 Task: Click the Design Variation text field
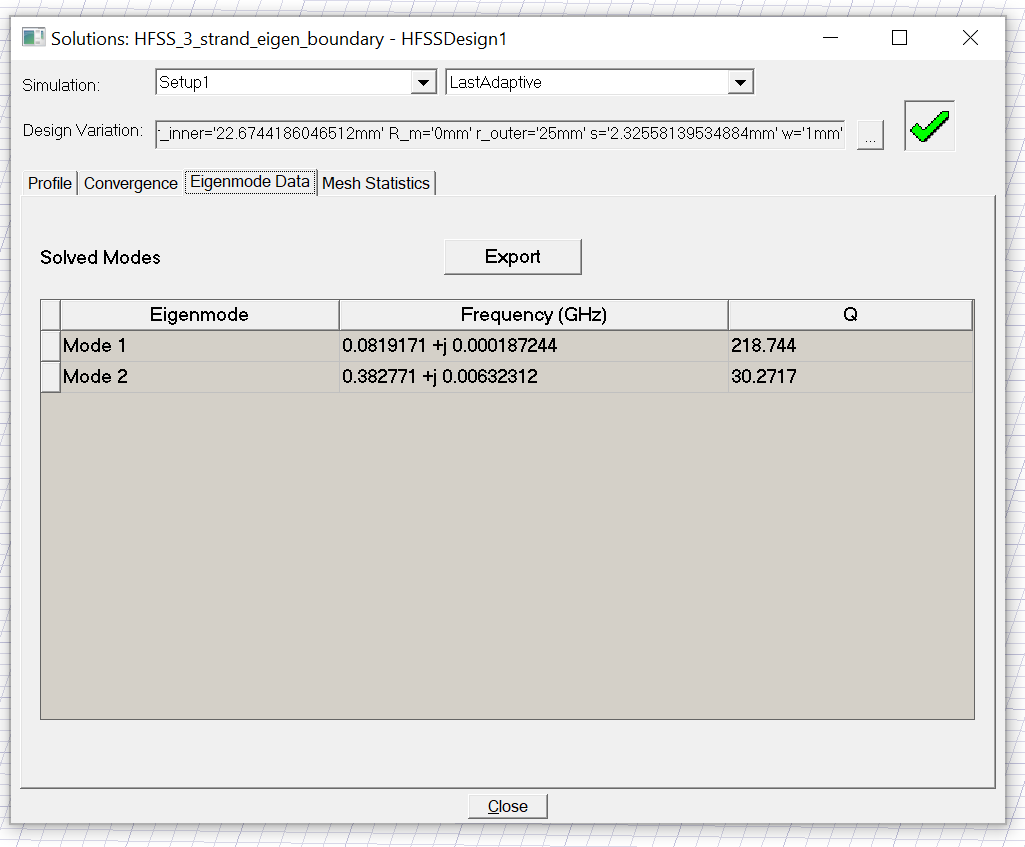tap(500, 134)
